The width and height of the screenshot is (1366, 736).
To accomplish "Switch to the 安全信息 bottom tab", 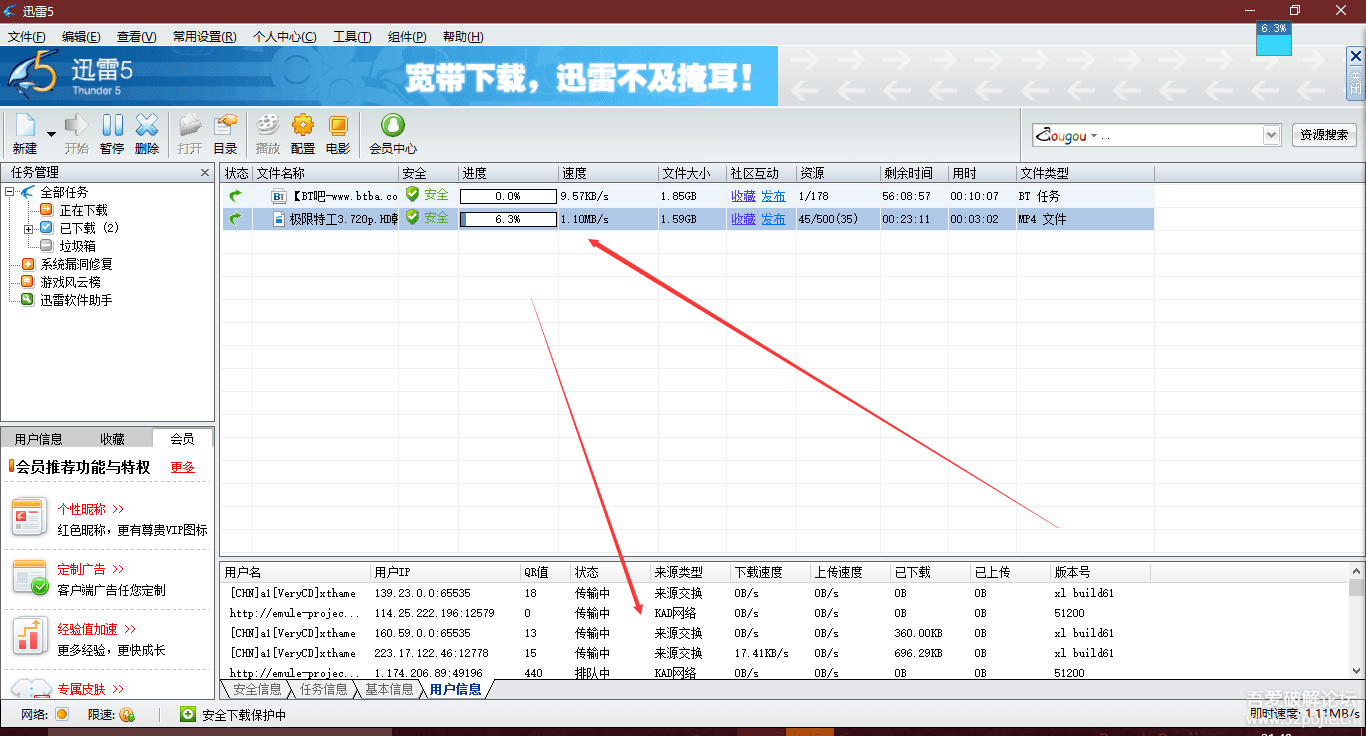I will coord(257,689).
